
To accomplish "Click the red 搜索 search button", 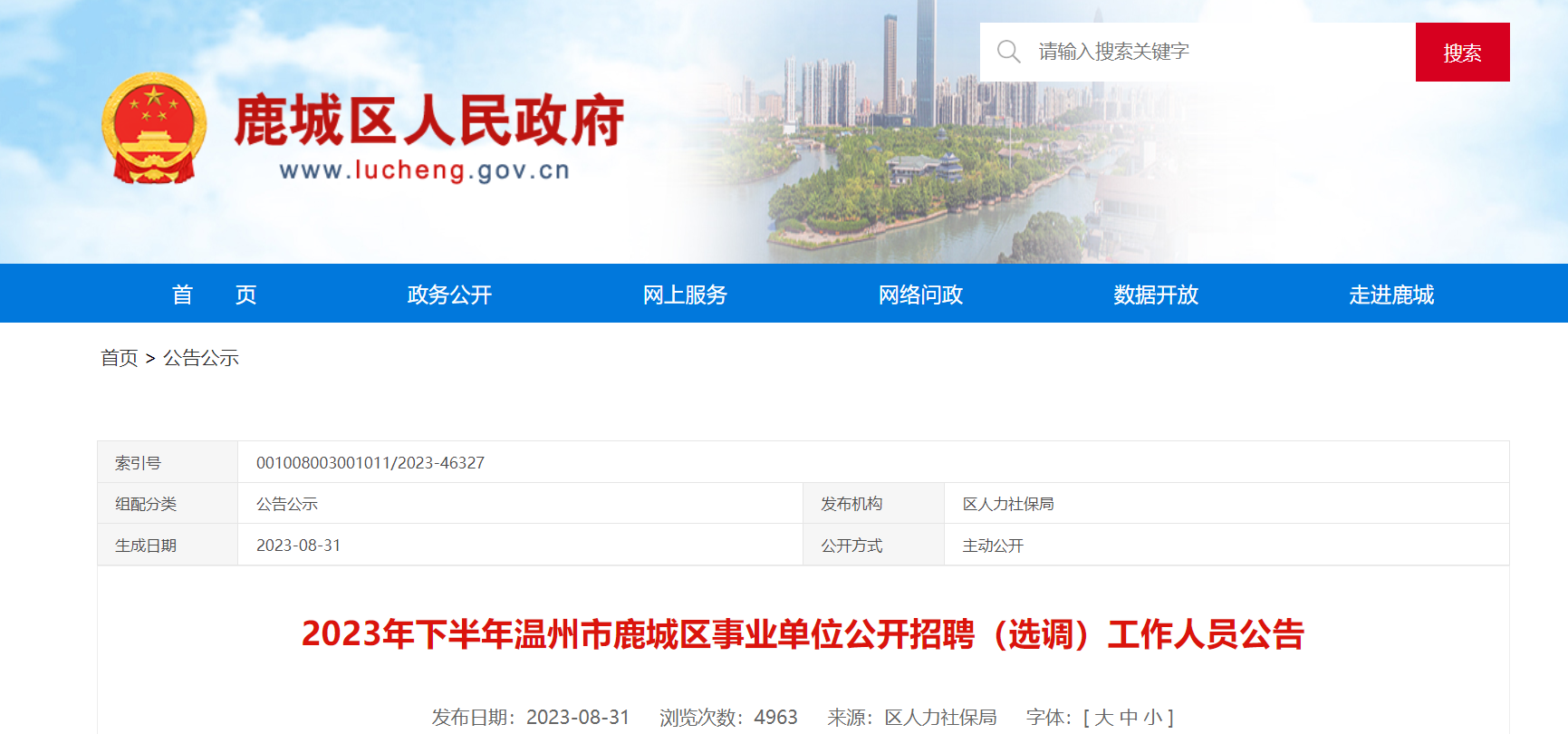I will pos(1462,53).
